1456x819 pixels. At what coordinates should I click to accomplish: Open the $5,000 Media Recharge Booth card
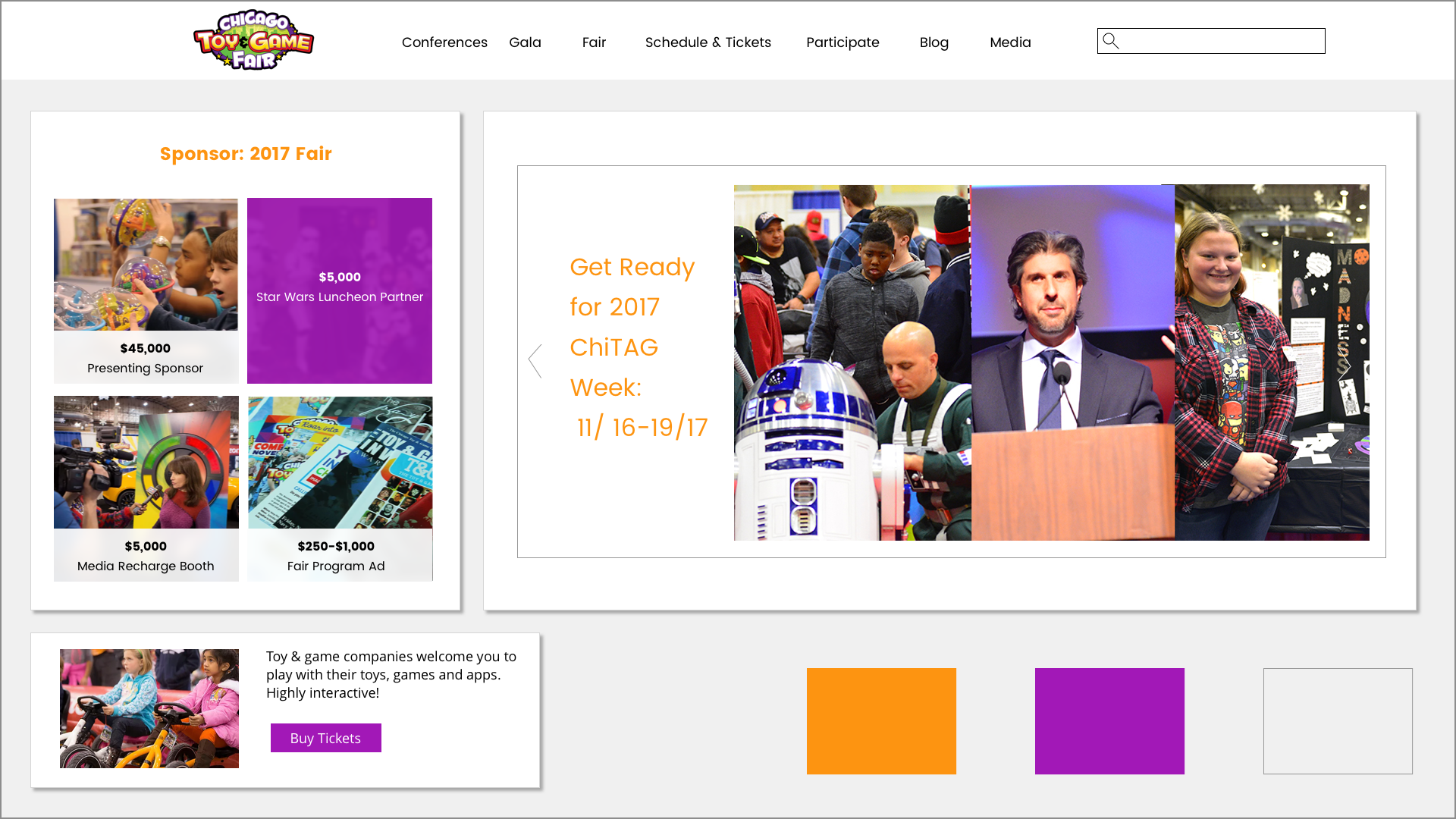click(x=146, y=488)
